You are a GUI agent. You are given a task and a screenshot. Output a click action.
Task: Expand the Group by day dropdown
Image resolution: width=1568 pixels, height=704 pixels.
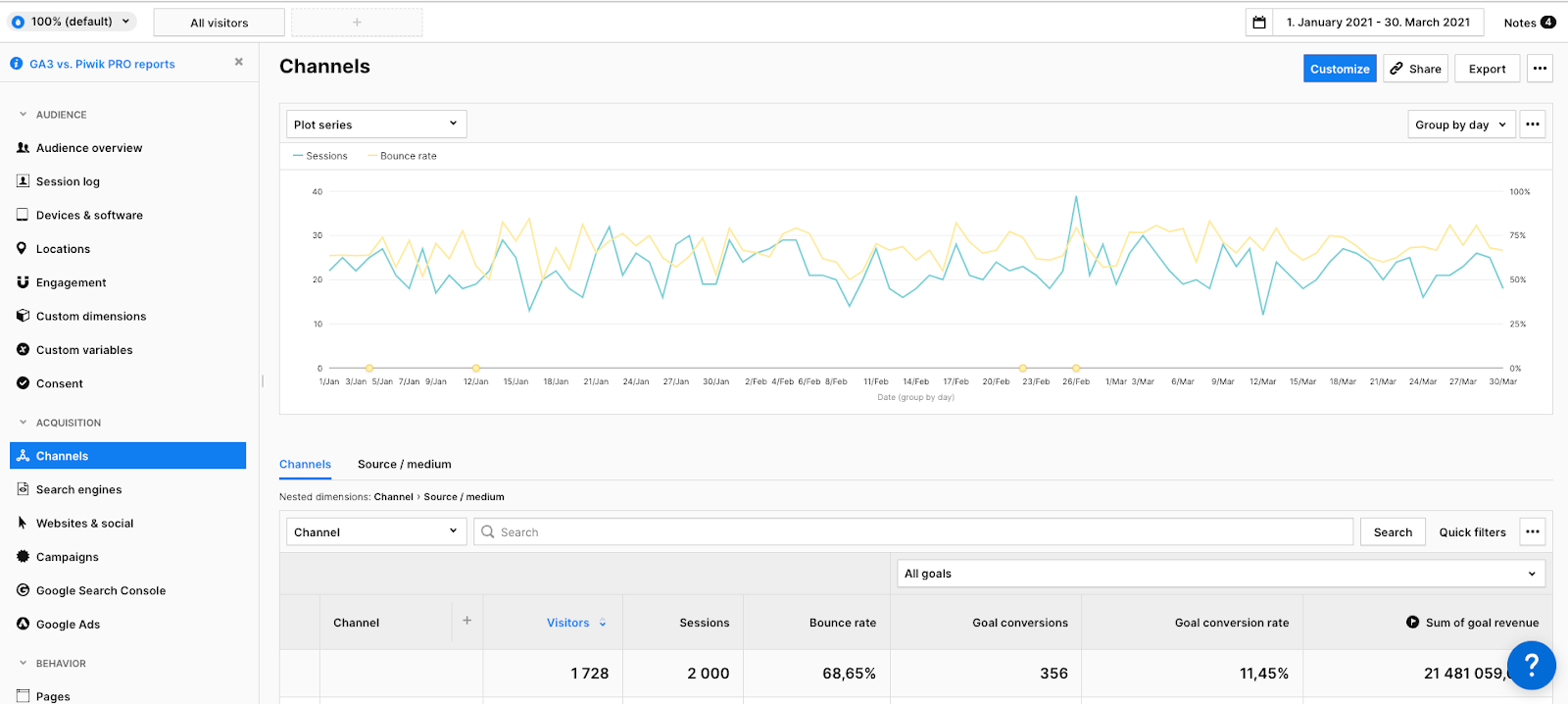(x=1460, y=125)
